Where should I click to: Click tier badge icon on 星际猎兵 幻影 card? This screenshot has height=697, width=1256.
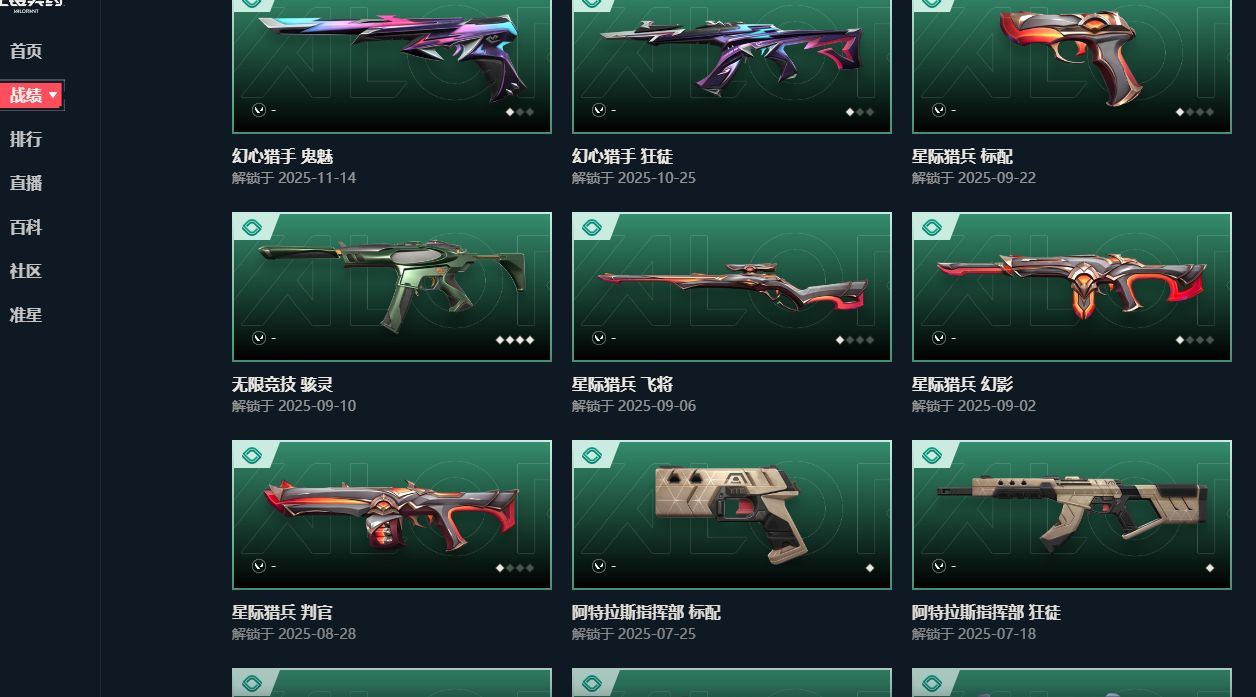click(932, 228)
